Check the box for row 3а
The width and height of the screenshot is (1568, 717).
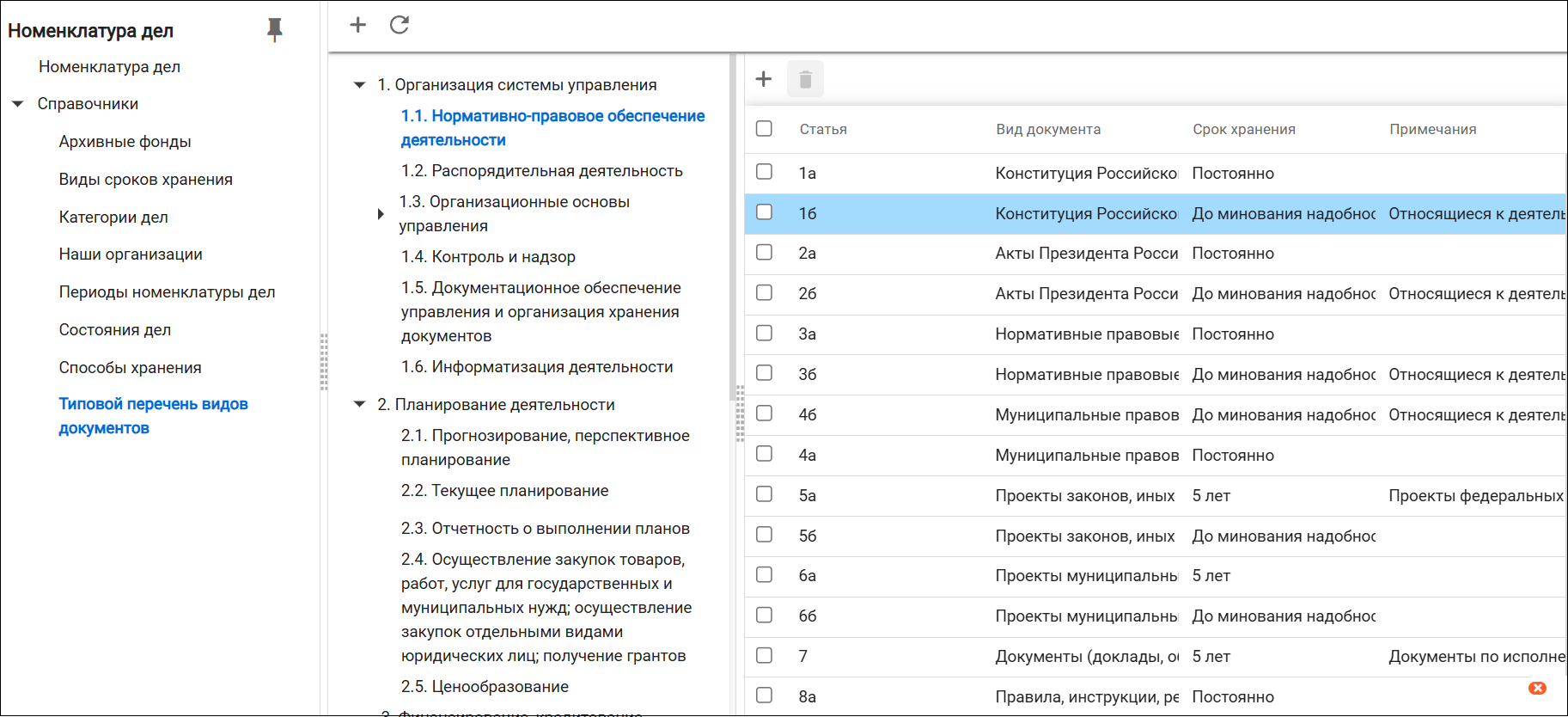(x=764, y=334)
